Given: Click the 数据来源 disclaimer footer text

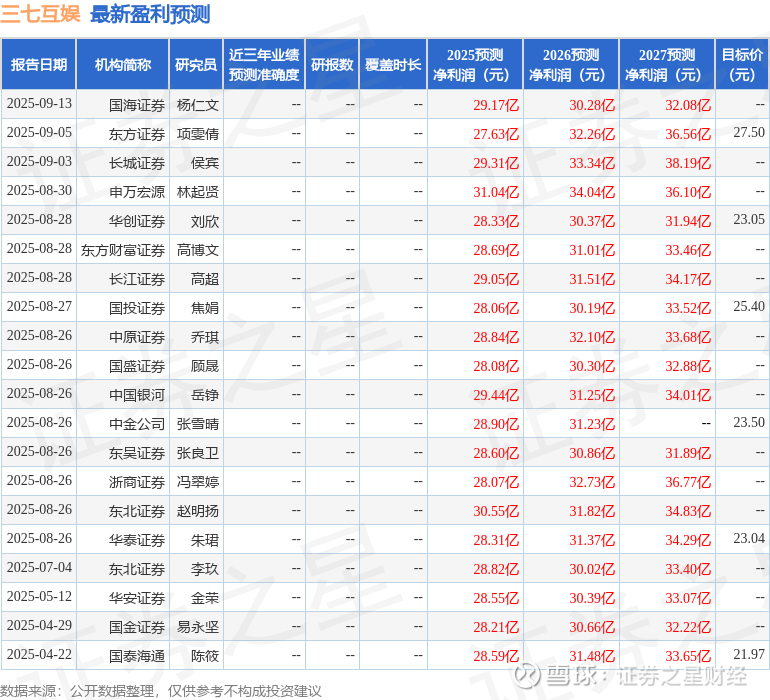Looking at the screenshot, I should (x=161, y=691).
